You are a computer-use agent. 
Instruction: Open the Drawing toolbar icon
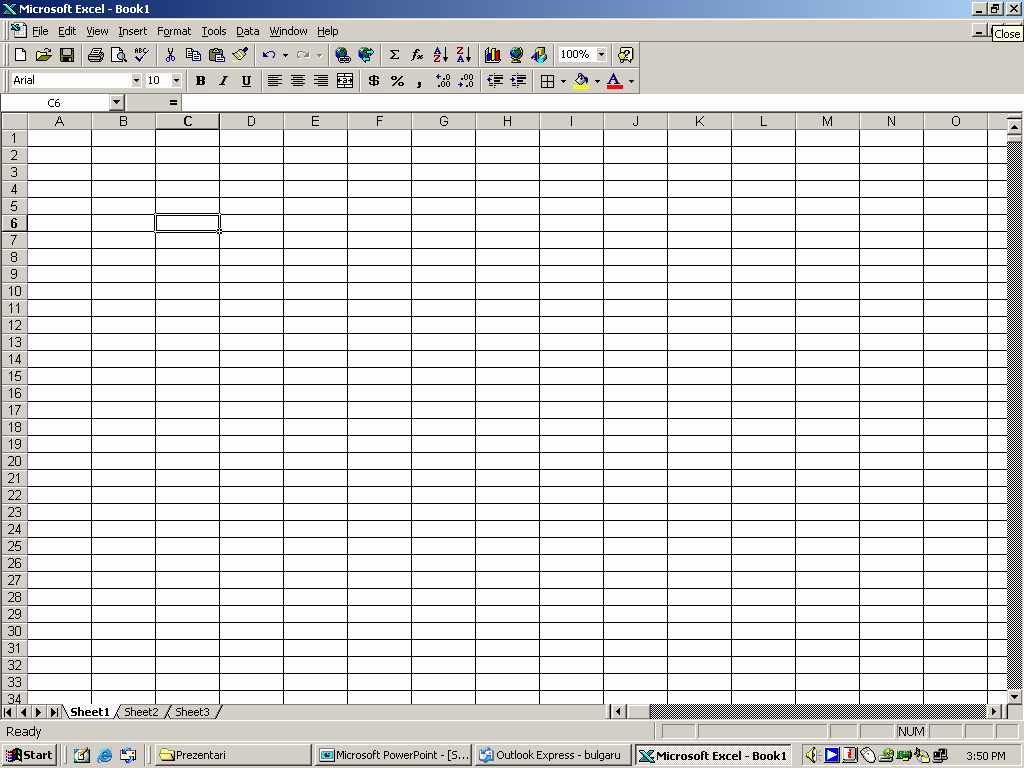point(539,55)
